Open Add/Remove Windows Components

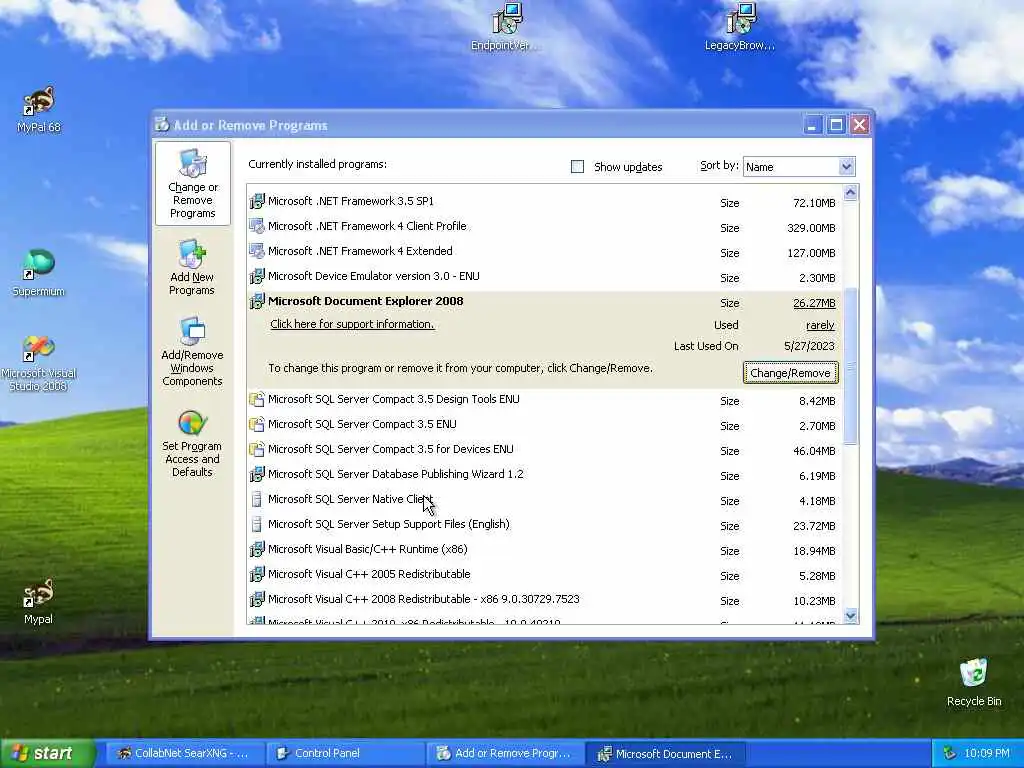[192, 352]
